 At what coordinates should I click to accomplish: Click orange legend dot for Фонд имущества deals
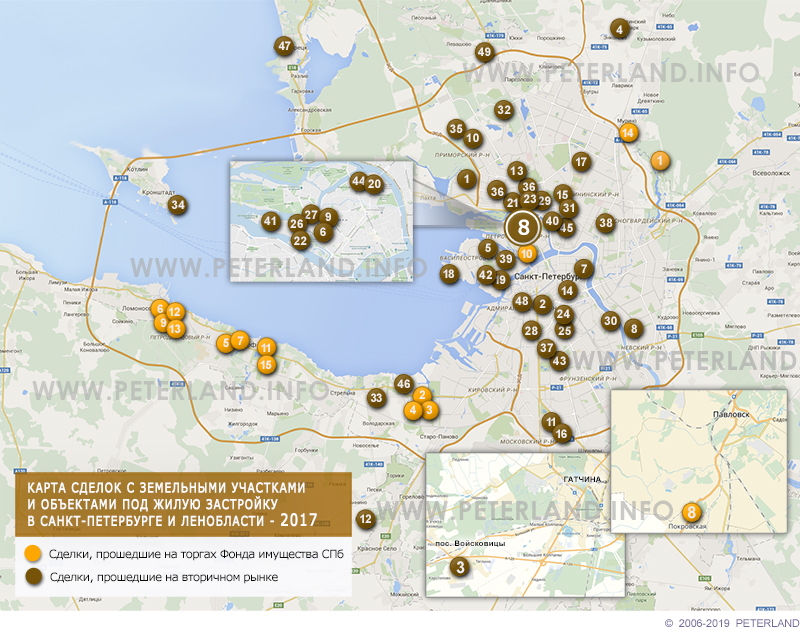coord(34,553)
